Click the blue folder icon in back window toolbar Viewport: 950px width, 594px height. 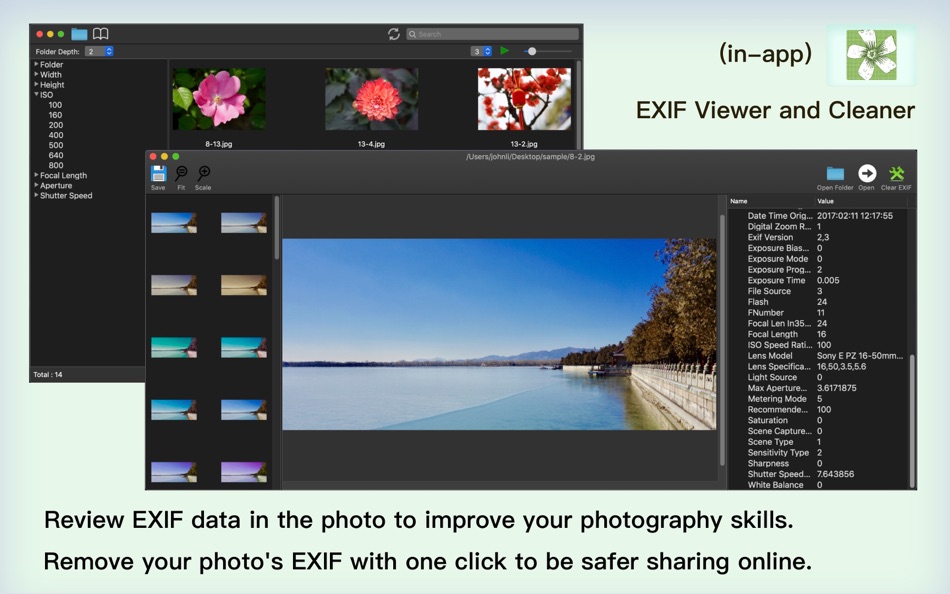79,34
